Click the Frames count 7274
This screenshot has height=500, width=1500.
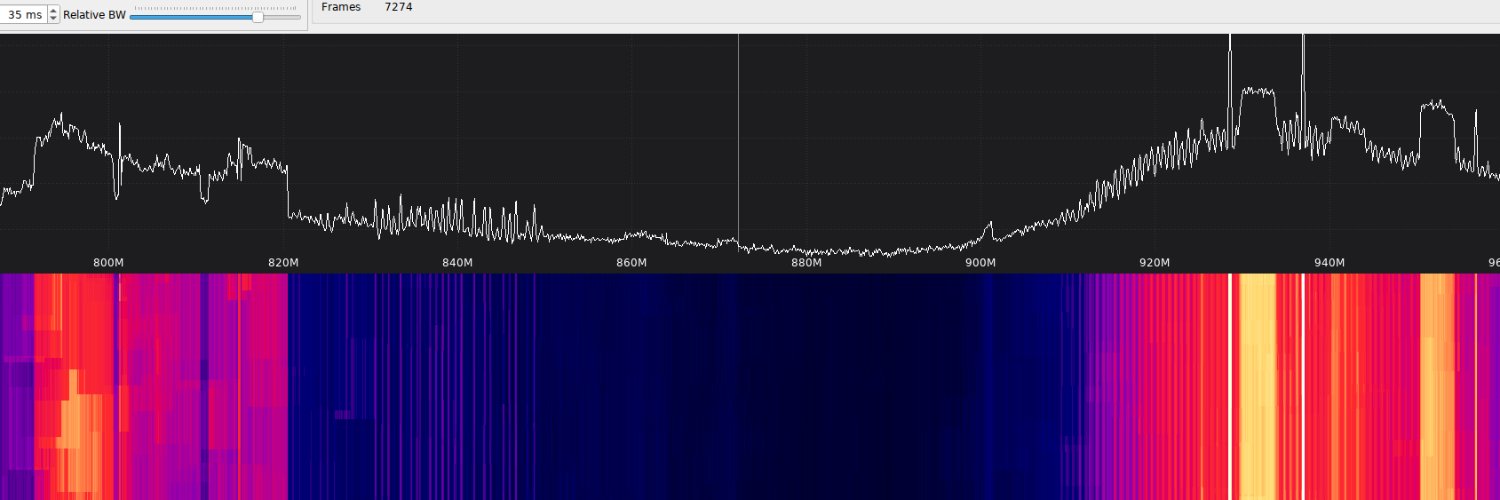[x=399, y=7]
